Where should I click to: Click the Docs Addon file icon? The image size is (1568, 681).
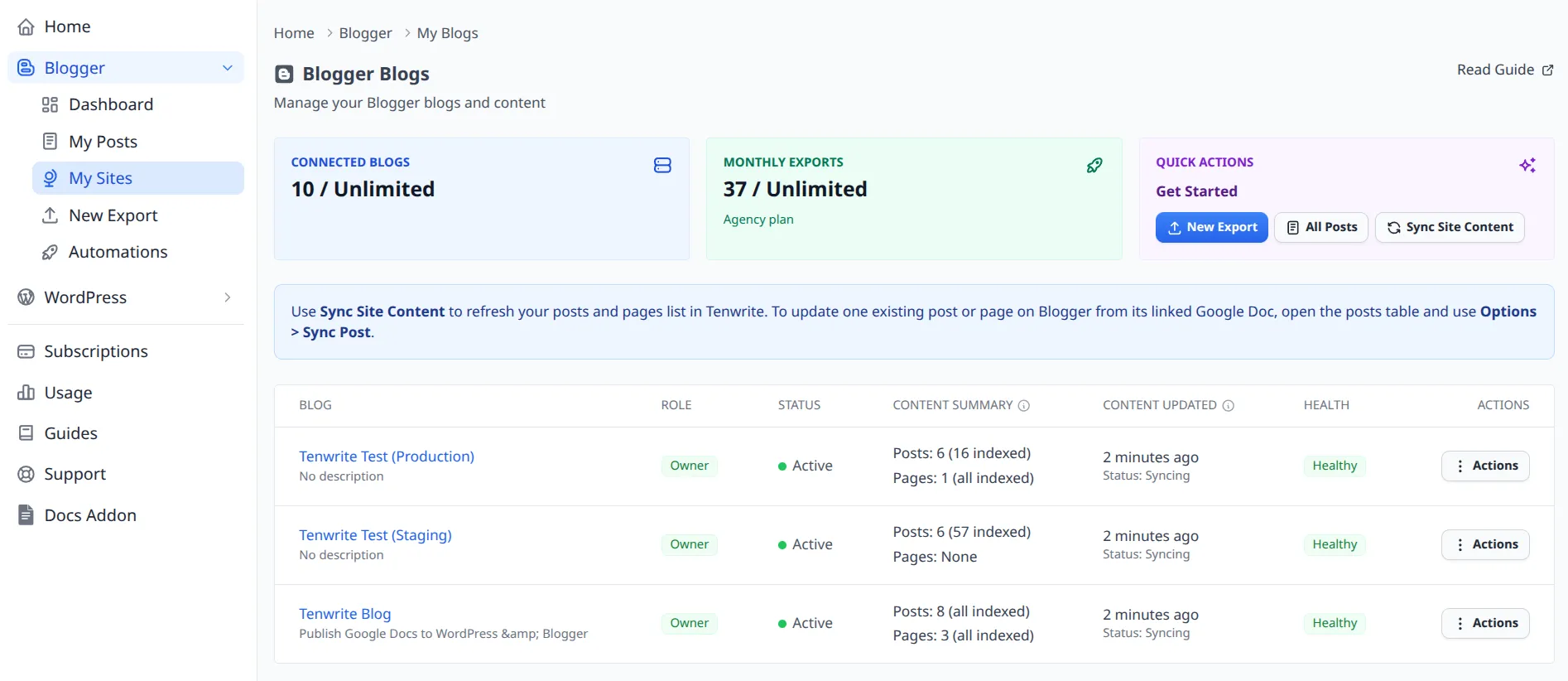[26, 515]
